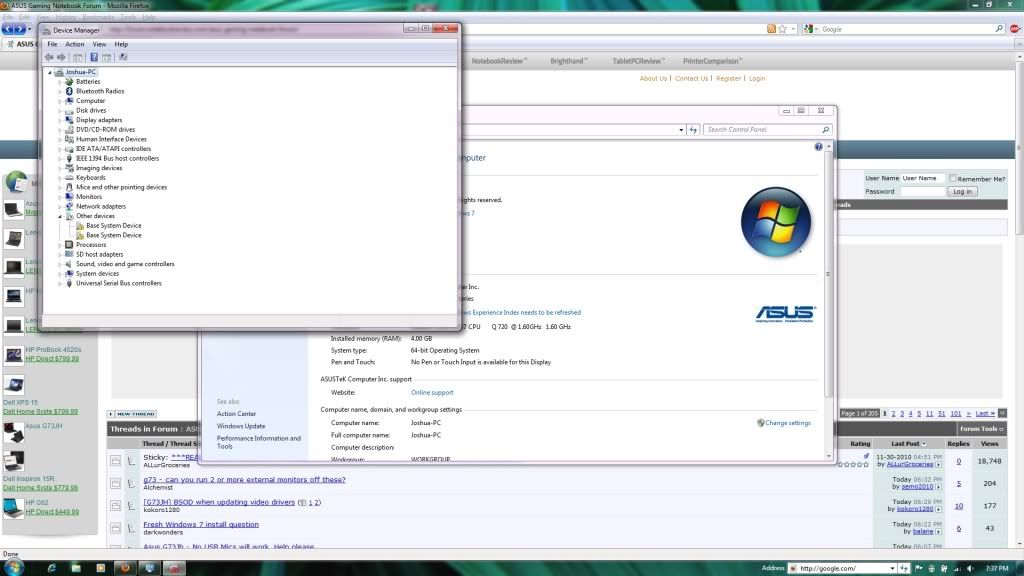Click the Bluetooth Radios icon in the device tree
1024x576 pixels.
click(x=69, y=91)
